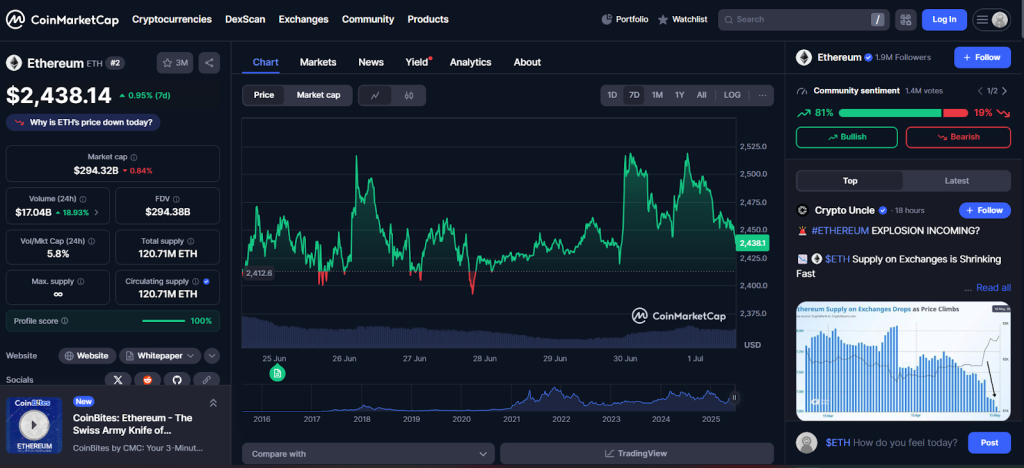Pause handle on the history range chart
Image resolution: width=1024 pixels, height=468 pixels.
pos(734,398)
